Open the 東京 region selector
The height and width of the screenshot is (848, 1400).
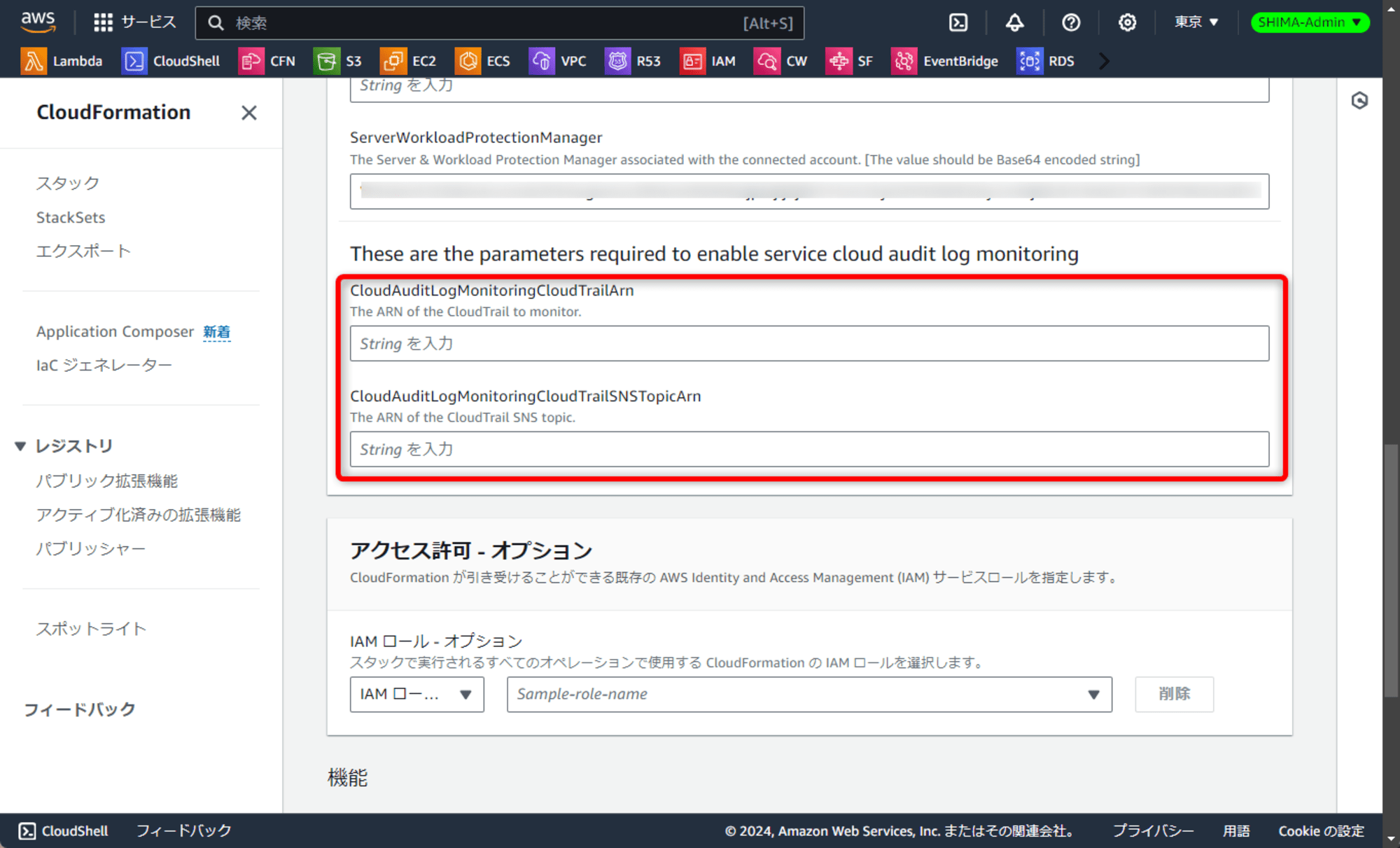pyautogui.click(x=1196, y=22)
